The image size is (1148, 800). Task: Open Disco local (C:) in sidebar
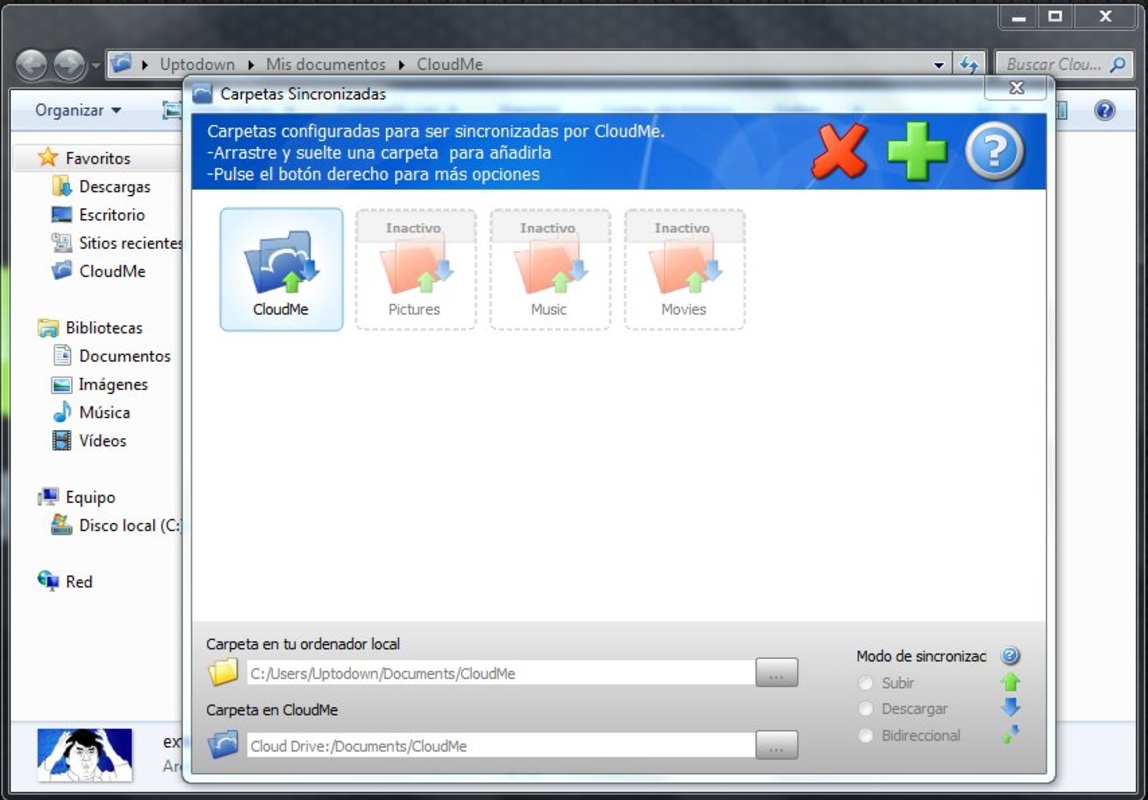117,526
